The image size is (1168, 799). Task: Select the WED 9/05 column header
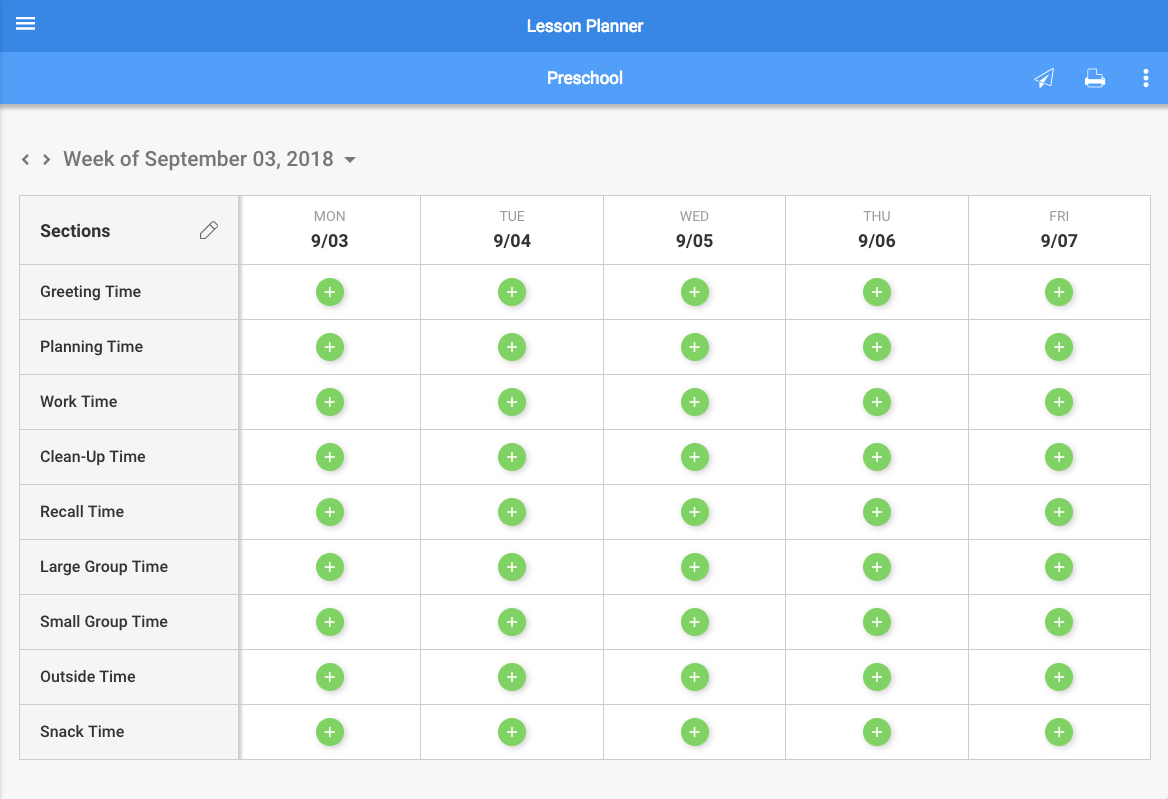(x=694, y=229)
